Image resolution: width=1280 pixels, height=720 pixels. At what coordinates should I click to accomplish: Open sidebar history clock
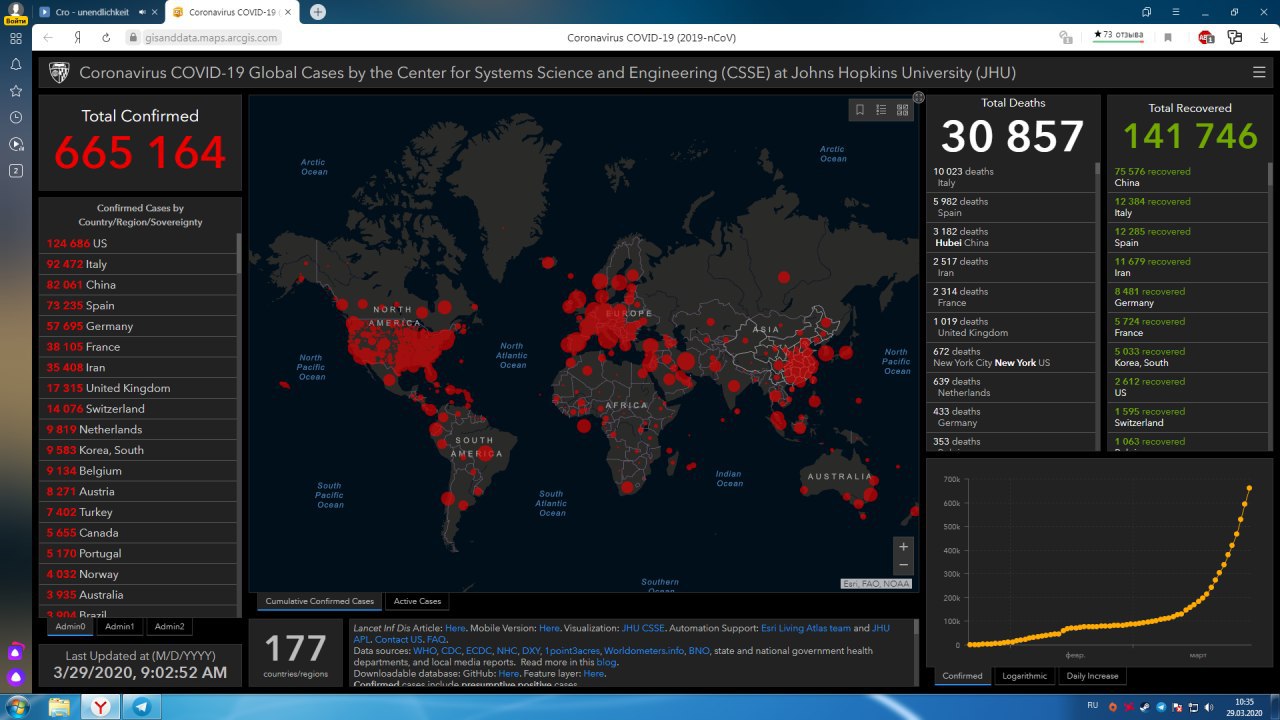pos(15,117)
